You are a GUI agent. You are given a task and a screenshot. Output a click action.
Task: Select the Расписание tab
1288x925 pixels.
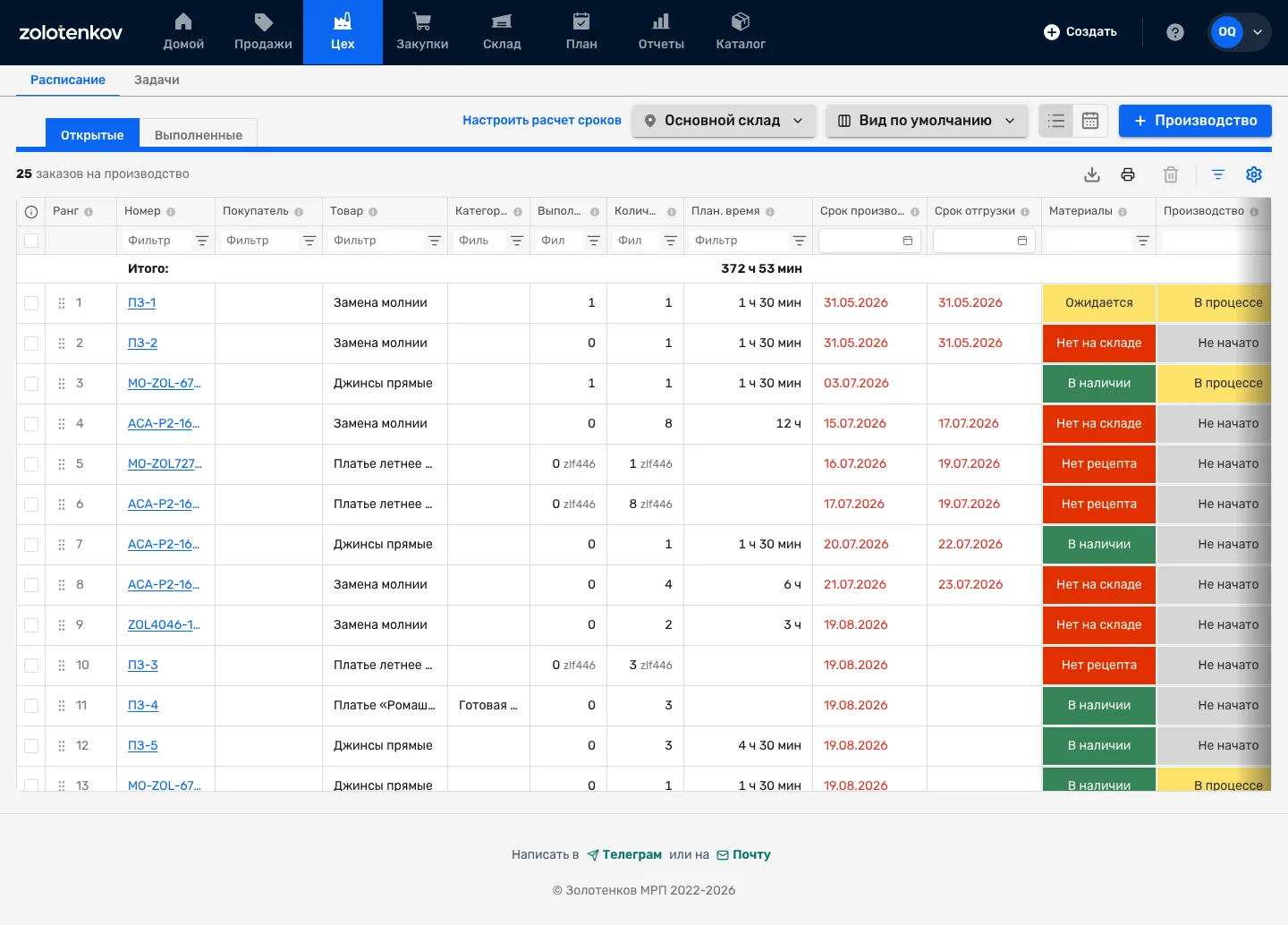click(x=68, y=80)
